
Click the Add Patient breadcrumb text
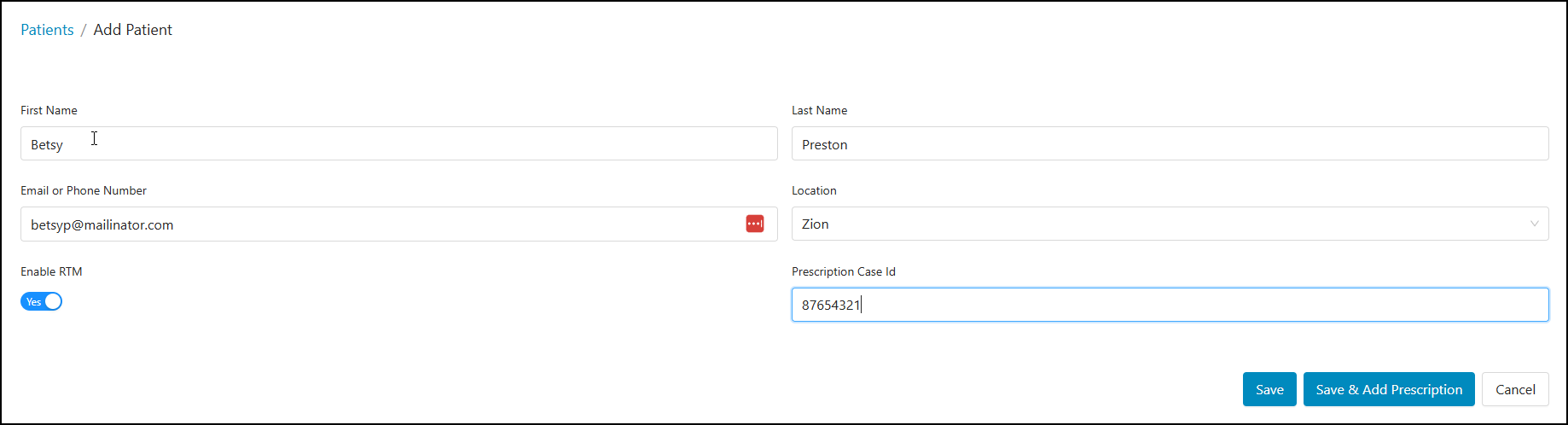click(132, 30)
